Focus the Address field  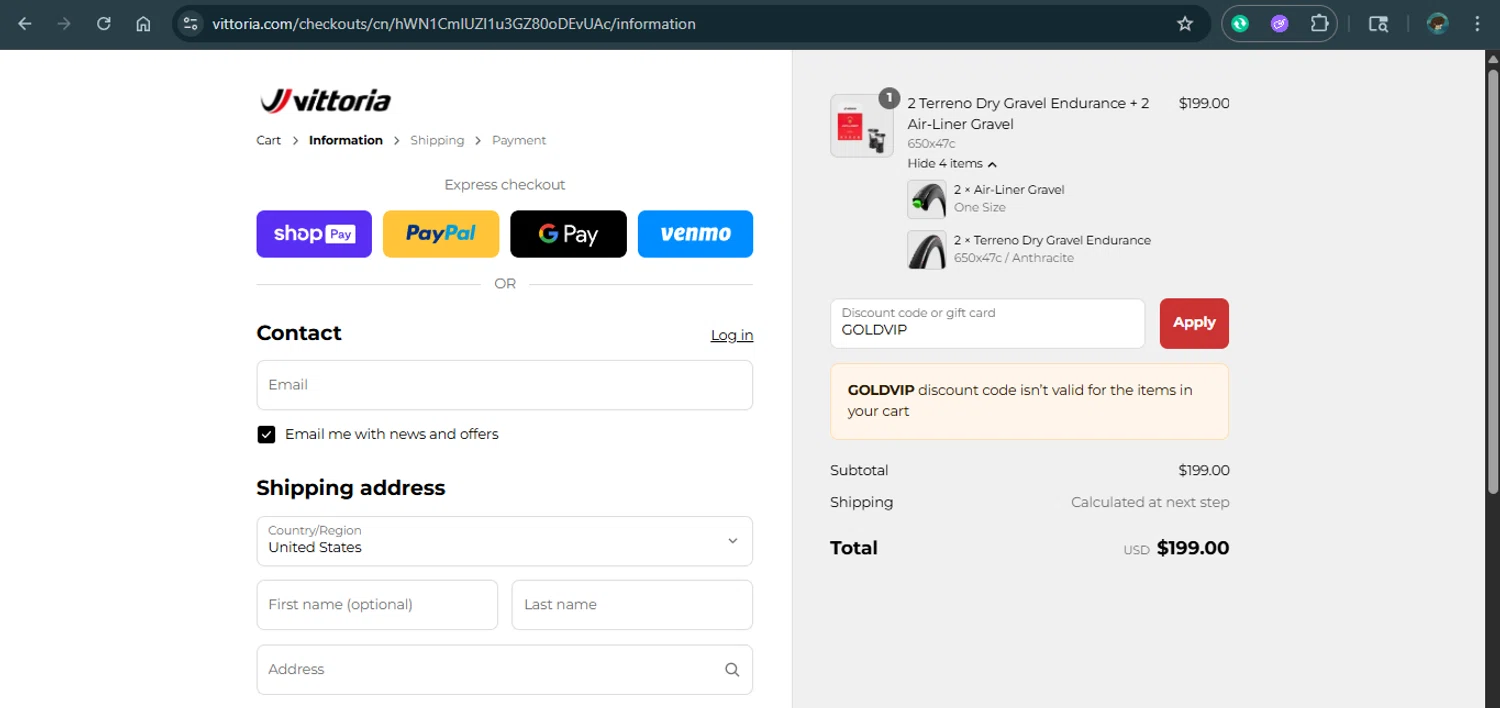tap(504, 670)
